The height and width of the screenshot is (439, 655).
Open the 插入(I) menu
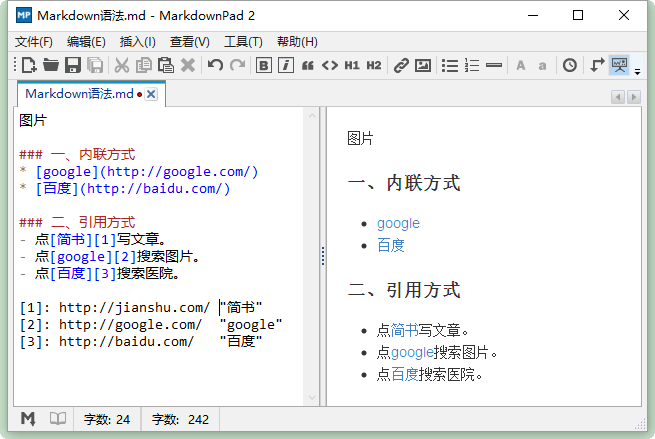pyautogui.click(x=137, y=42)
